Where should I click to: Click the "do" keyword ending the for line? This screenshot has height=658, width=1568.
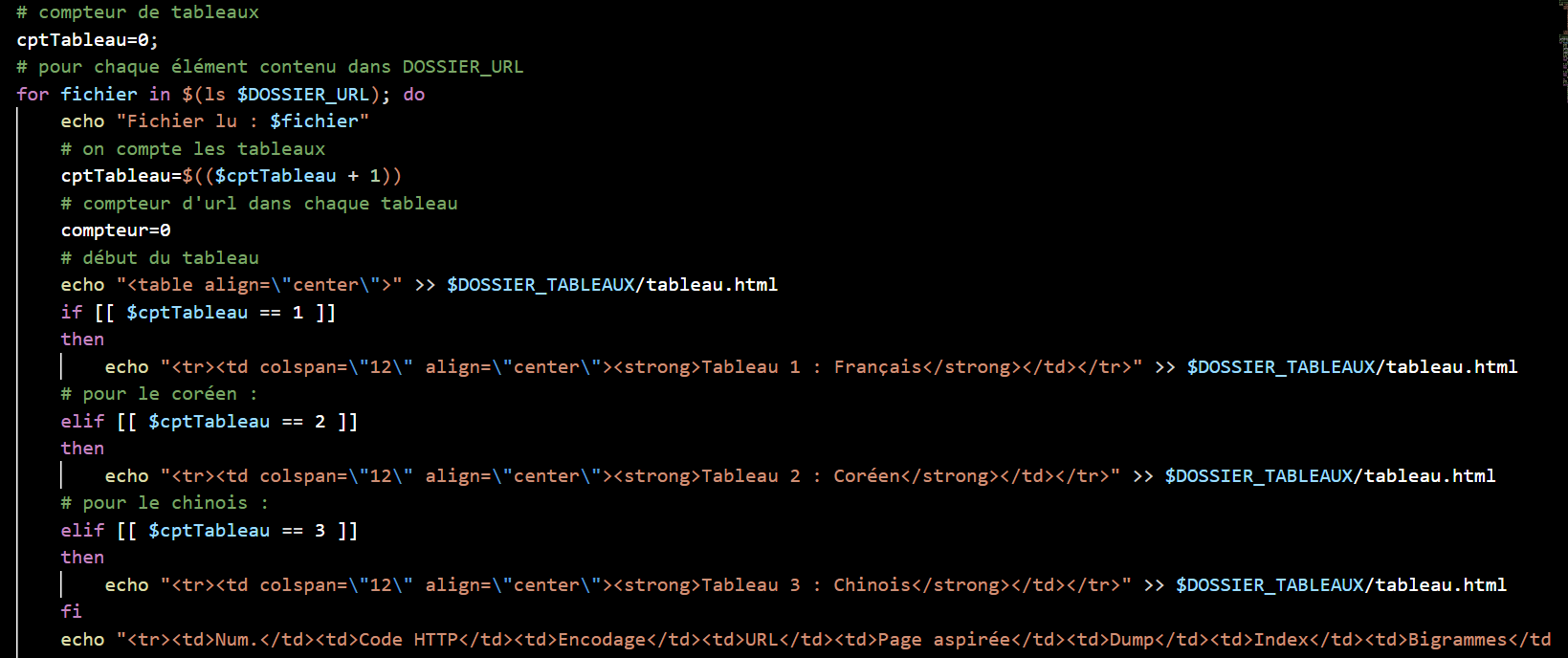[x=414, y=95]
